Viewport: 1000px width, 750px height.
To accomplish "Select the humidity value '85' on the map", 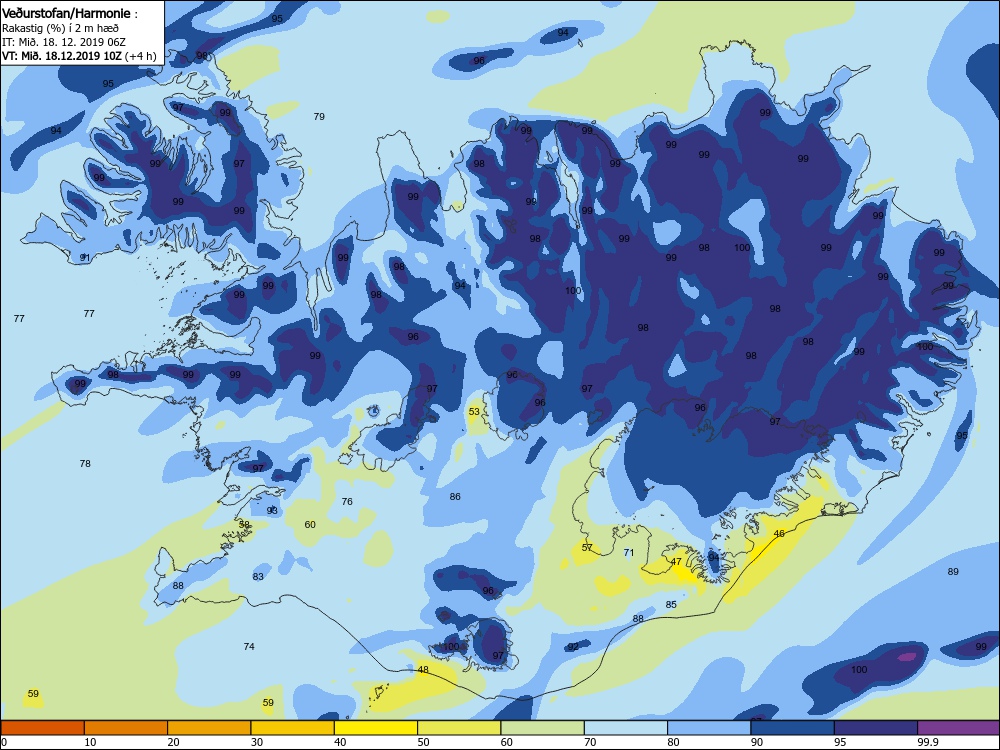I will coord(671,605).
